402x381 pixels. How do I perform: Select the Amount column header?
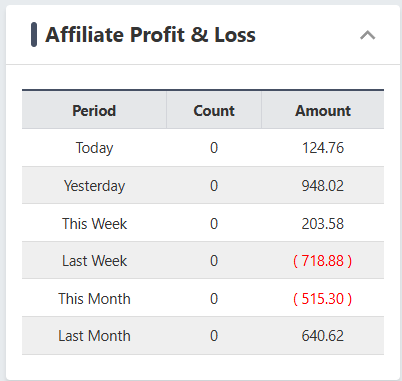click(x=323, y=111)
